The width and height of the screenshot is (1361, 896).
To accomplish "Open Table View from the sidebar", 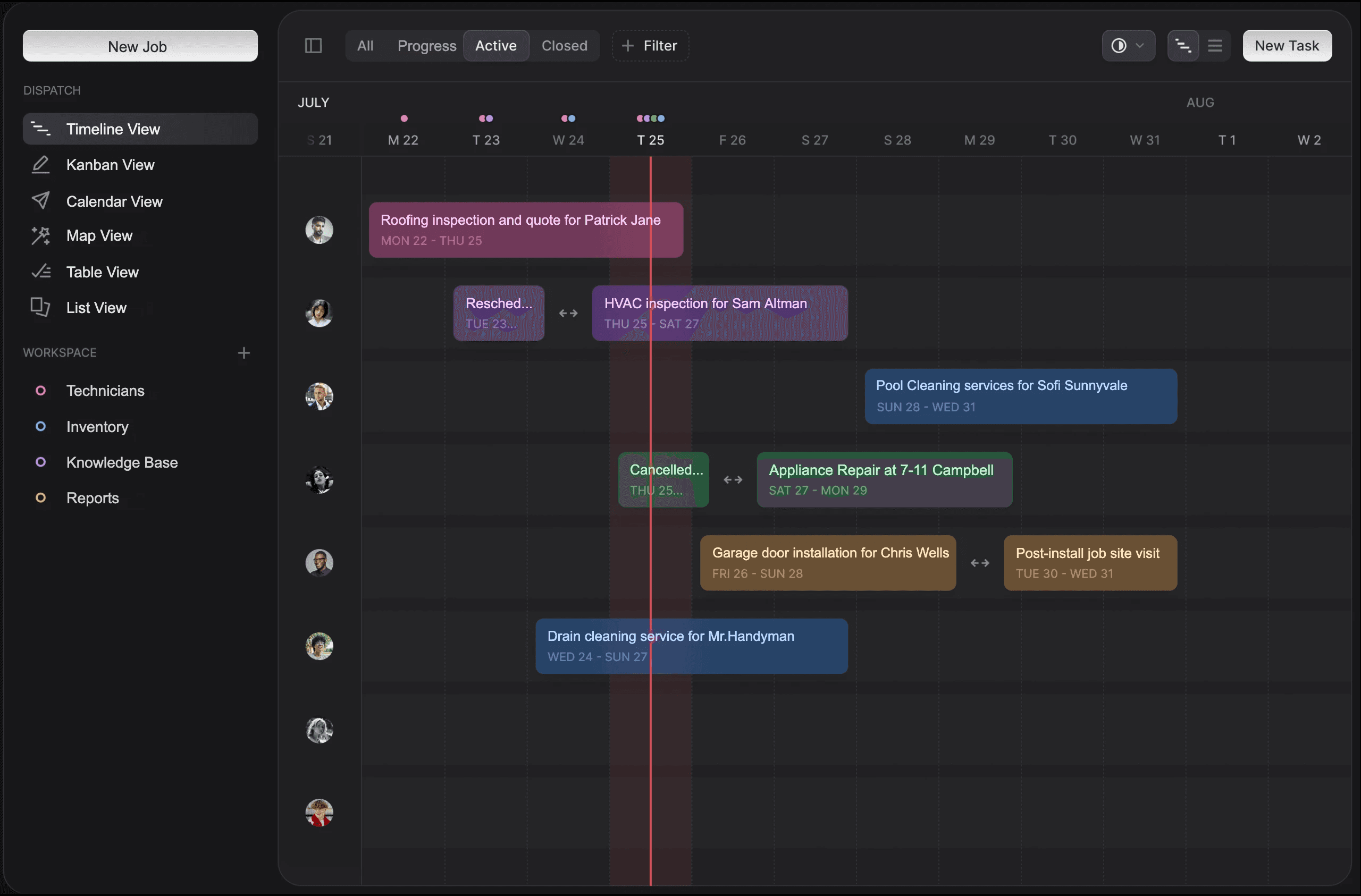I will tap(102, 272).
